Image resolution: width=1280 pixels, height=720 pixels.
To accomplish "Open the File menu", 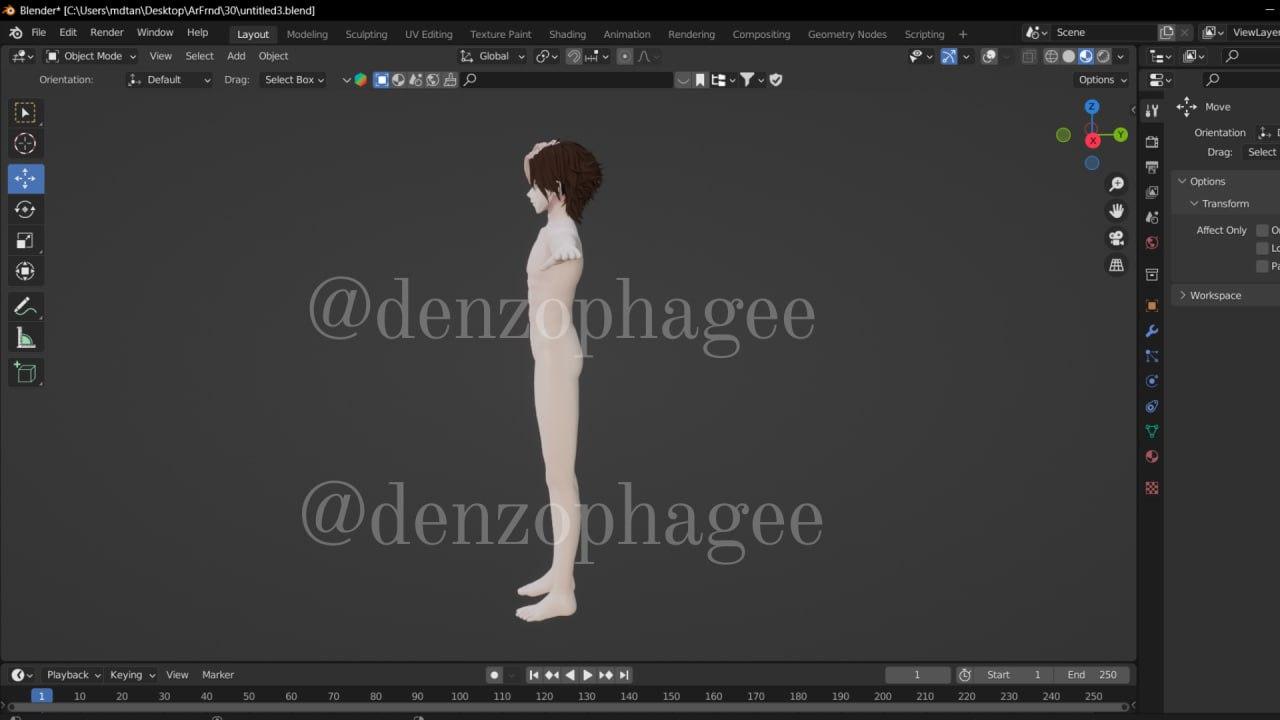I will point(38,32).
